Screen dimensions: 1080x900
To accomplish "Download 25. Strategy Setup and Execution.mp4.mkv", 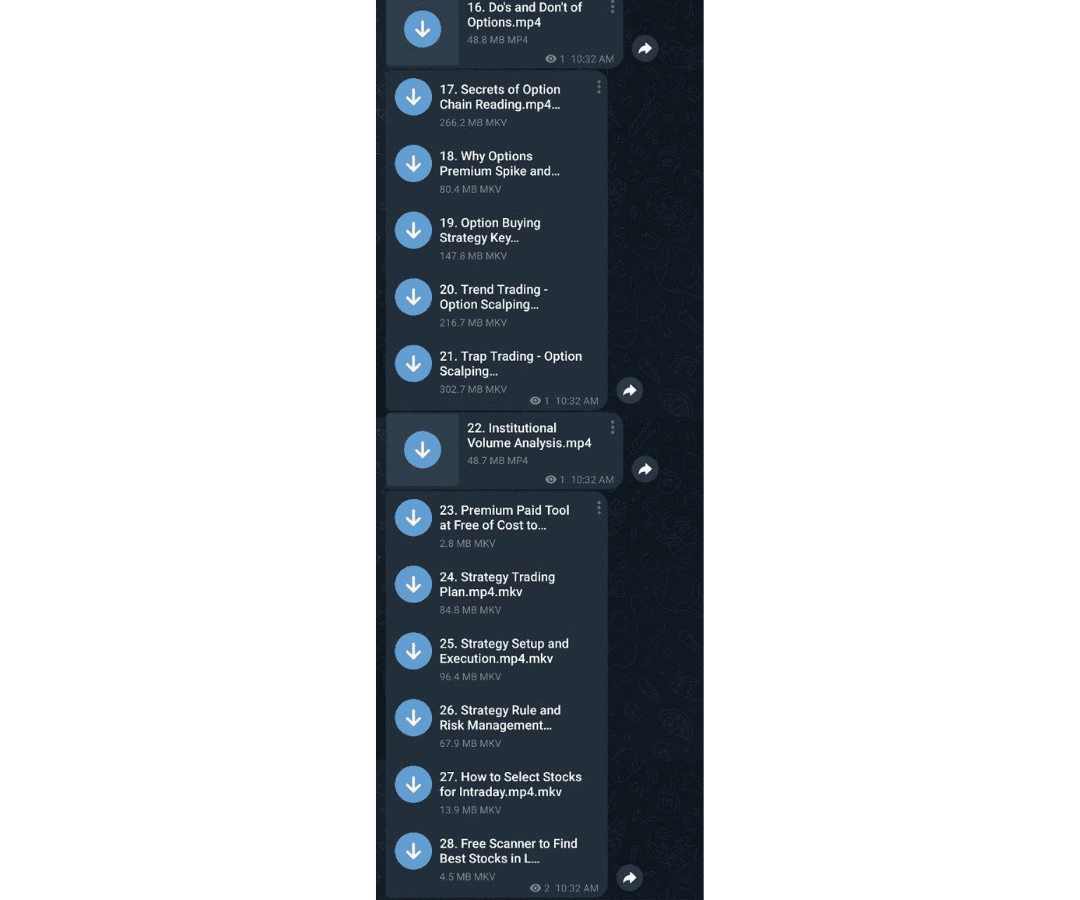I will coord(413,651).
